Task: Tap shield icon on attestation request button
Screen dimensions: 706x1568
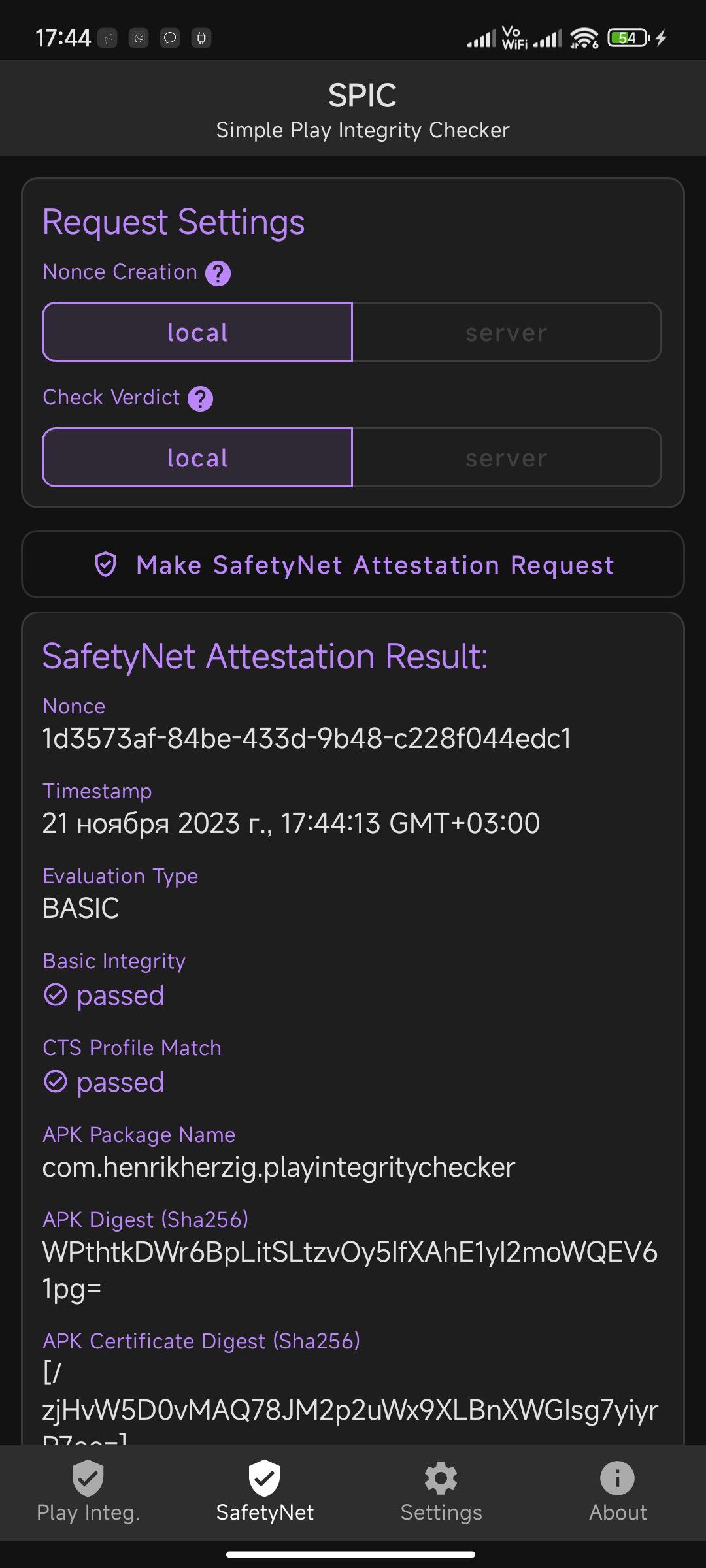Action: click(106, 564)
